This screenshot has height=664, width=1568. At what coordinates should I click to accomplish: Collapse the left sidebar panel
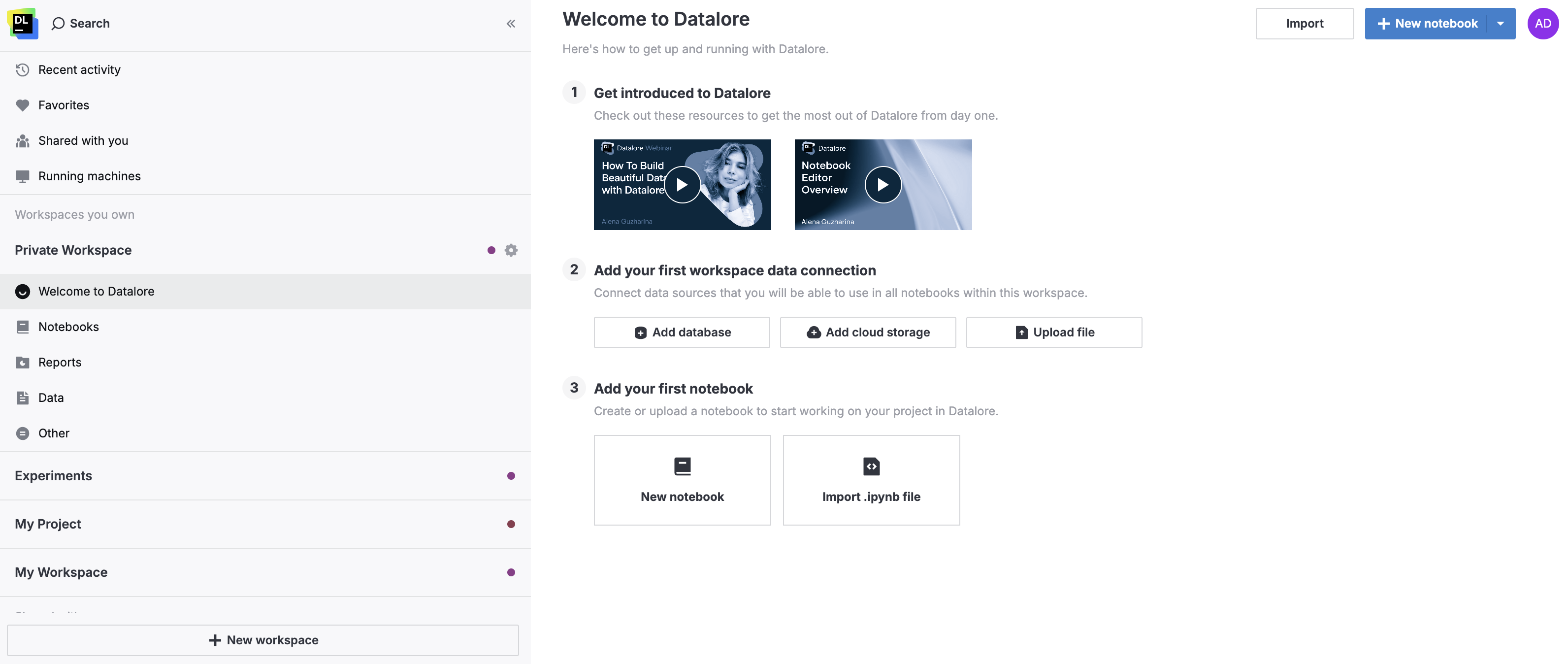point(511,24)
